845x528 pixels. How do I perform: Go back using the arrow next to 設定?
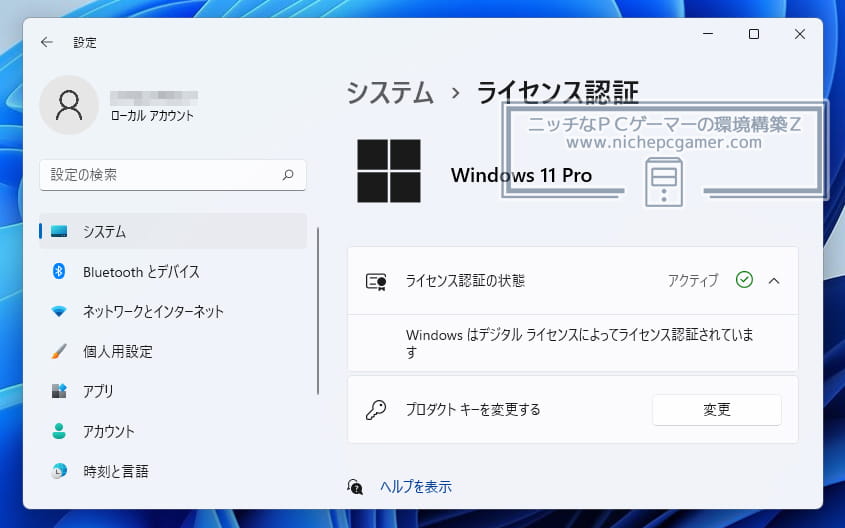pyautogui.click(x=47, y=42)
